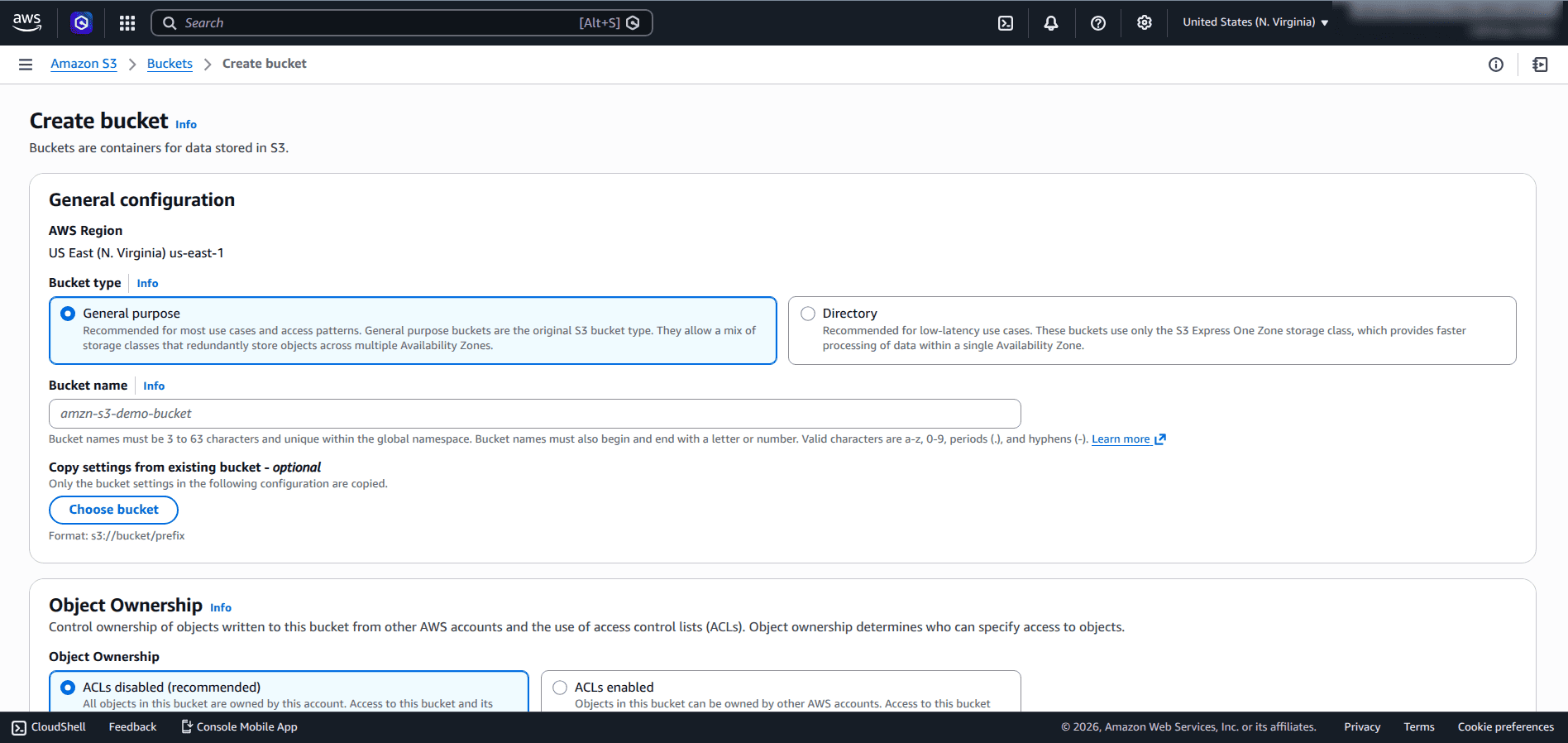
Task: Click the CloudShell terminal icon in footer
Action: point(19,727)
